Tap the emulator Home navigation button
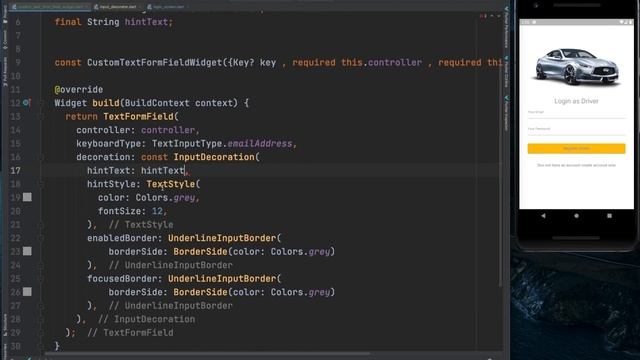This screenshot has height=360, width=640. coord(576,216)
